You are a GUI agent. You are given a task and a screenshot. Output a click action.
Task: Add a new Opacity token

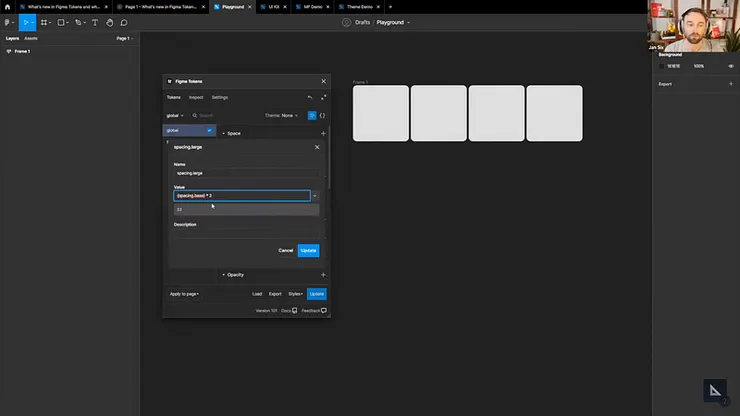[323, 275]
